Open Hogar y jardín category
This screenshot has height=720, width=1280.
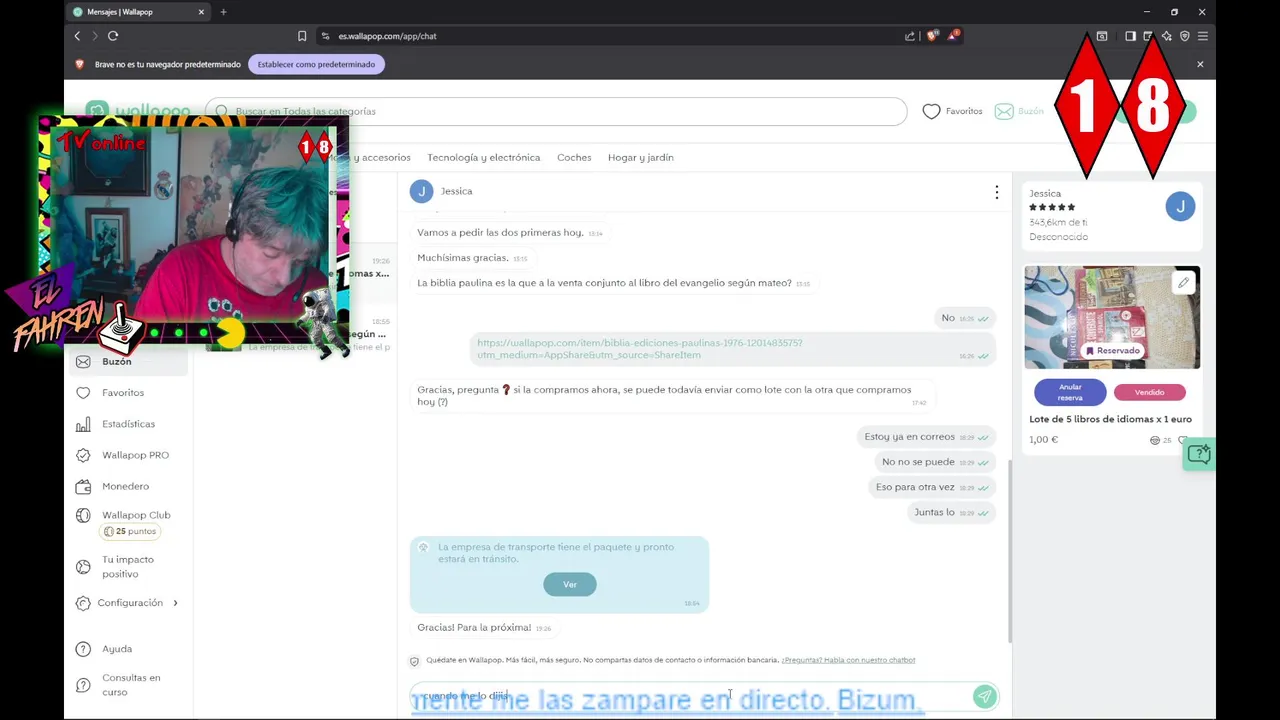pyautogui.click(x=640, y=157)
